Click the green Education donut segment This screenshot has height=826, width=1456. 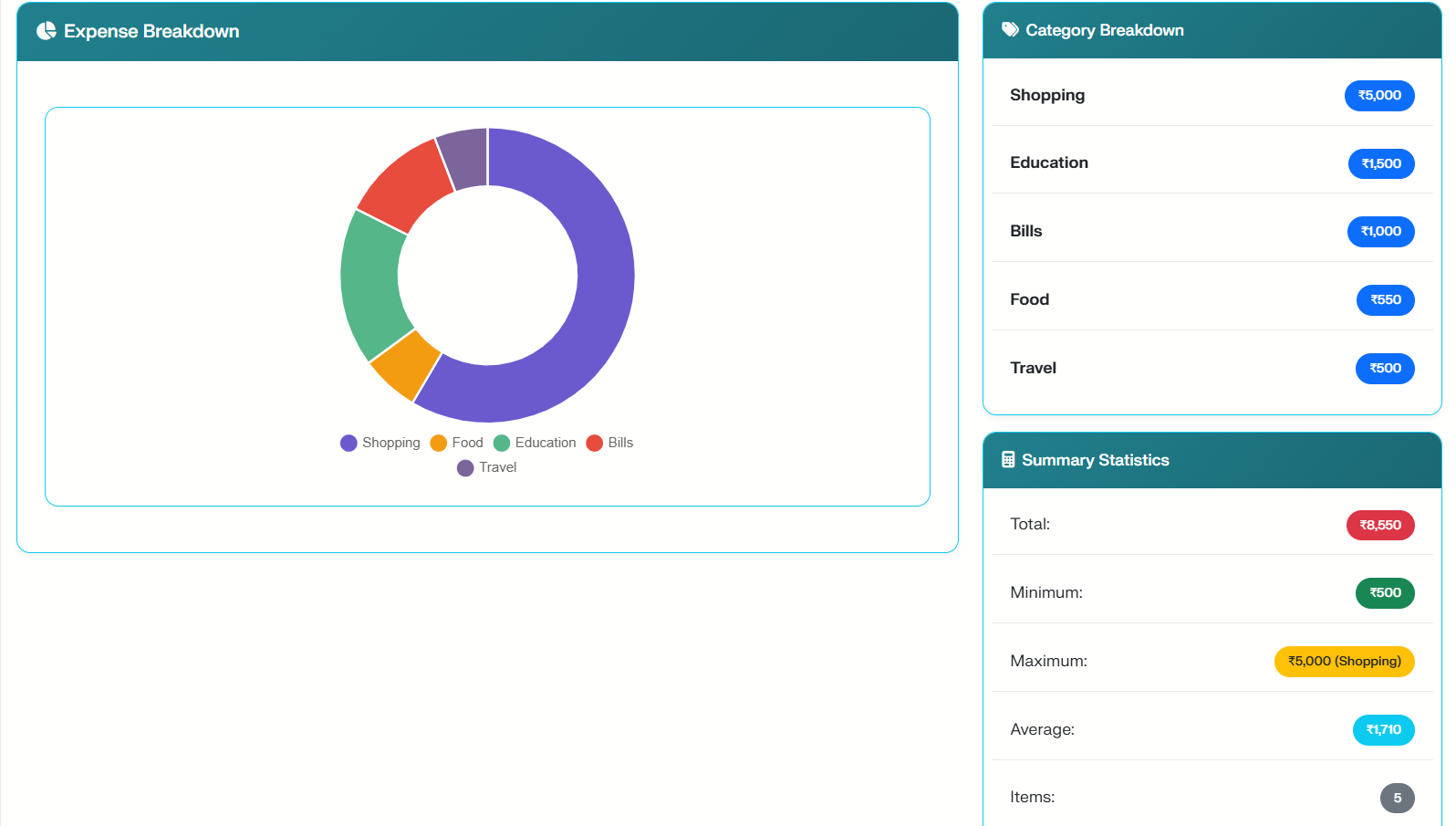369,283
